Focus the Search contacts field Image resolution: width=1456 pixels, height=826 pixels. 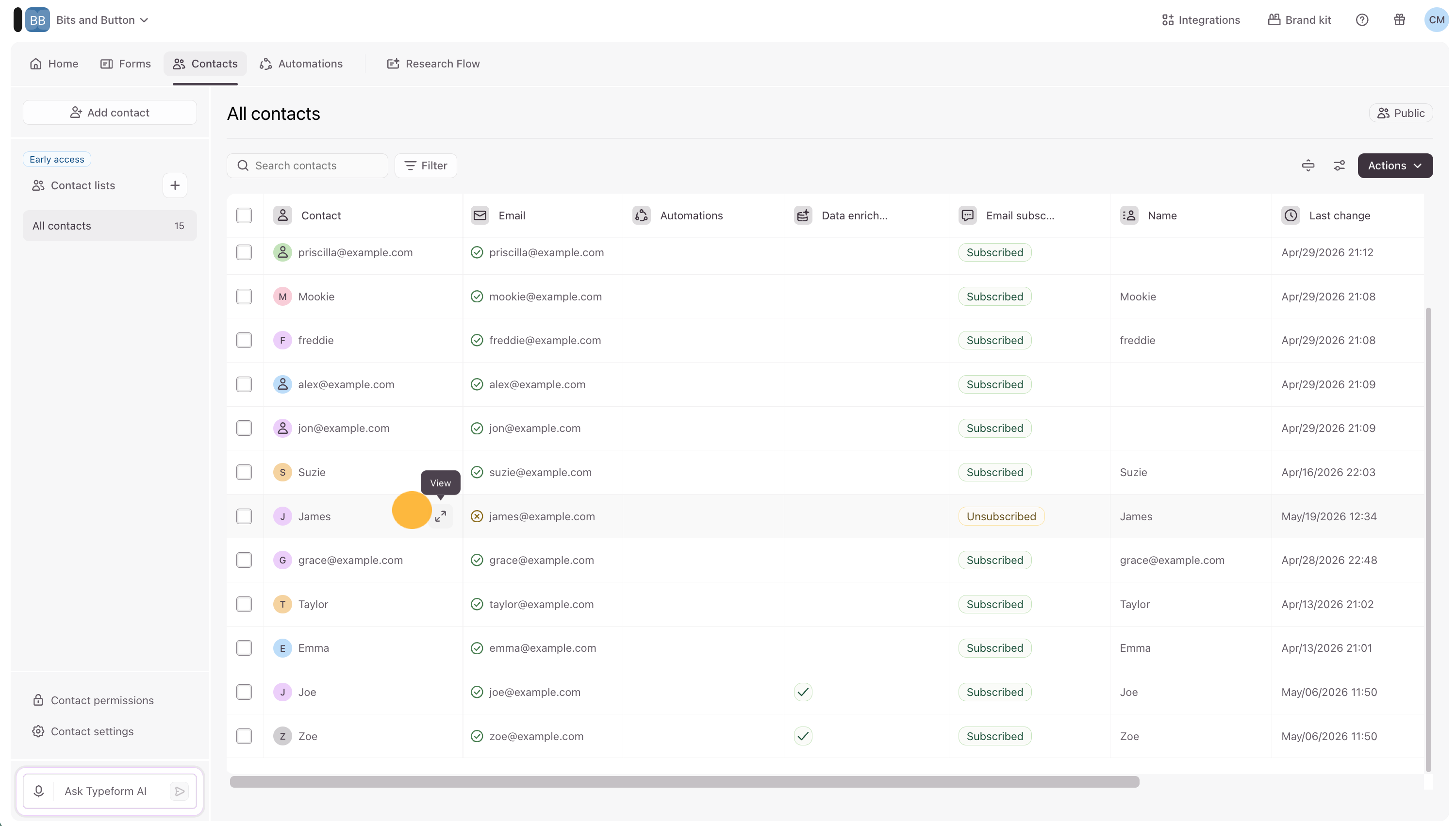(x=307, y=165)
